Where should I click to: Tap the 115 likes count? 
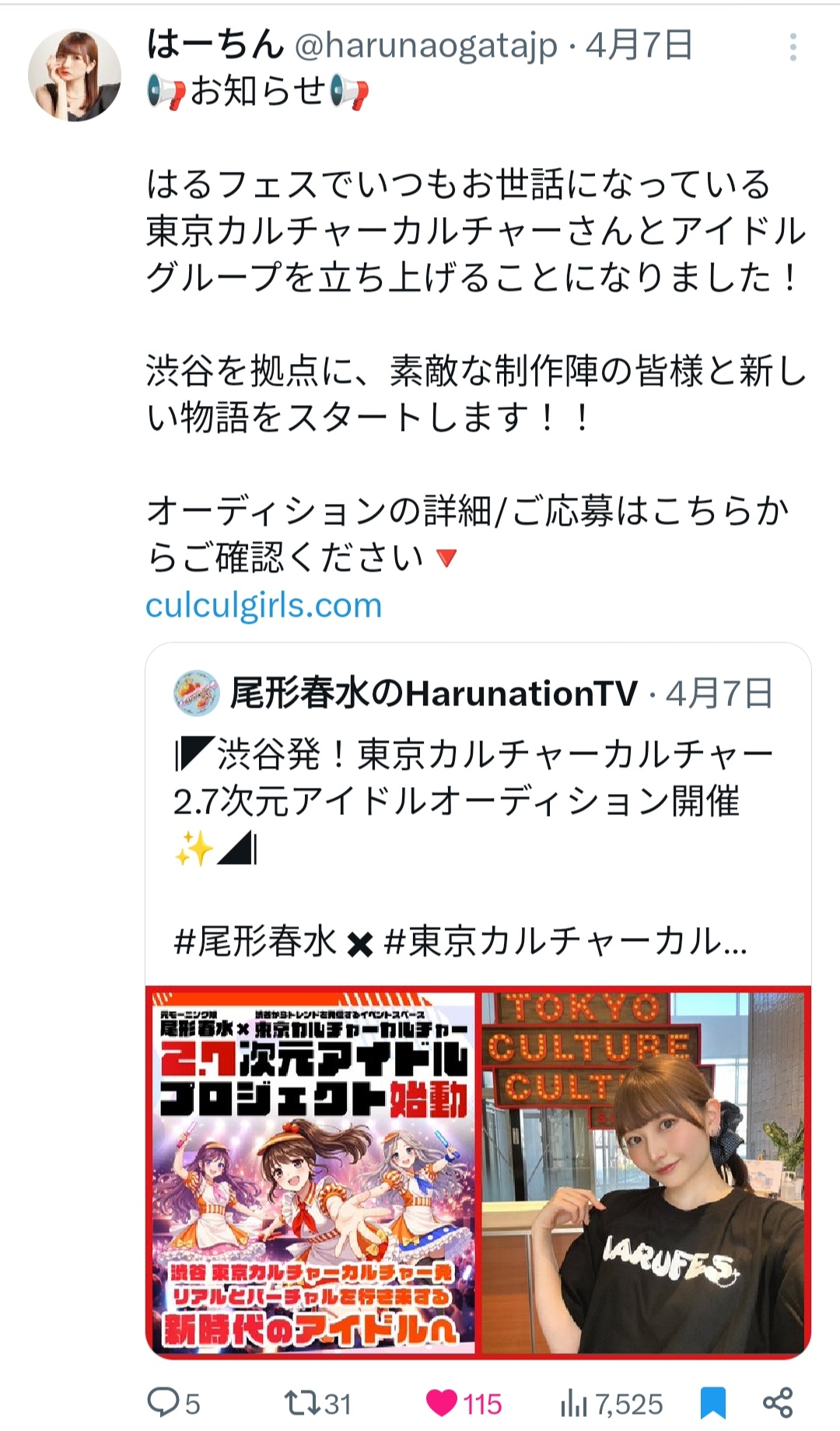coord(482,1404)
